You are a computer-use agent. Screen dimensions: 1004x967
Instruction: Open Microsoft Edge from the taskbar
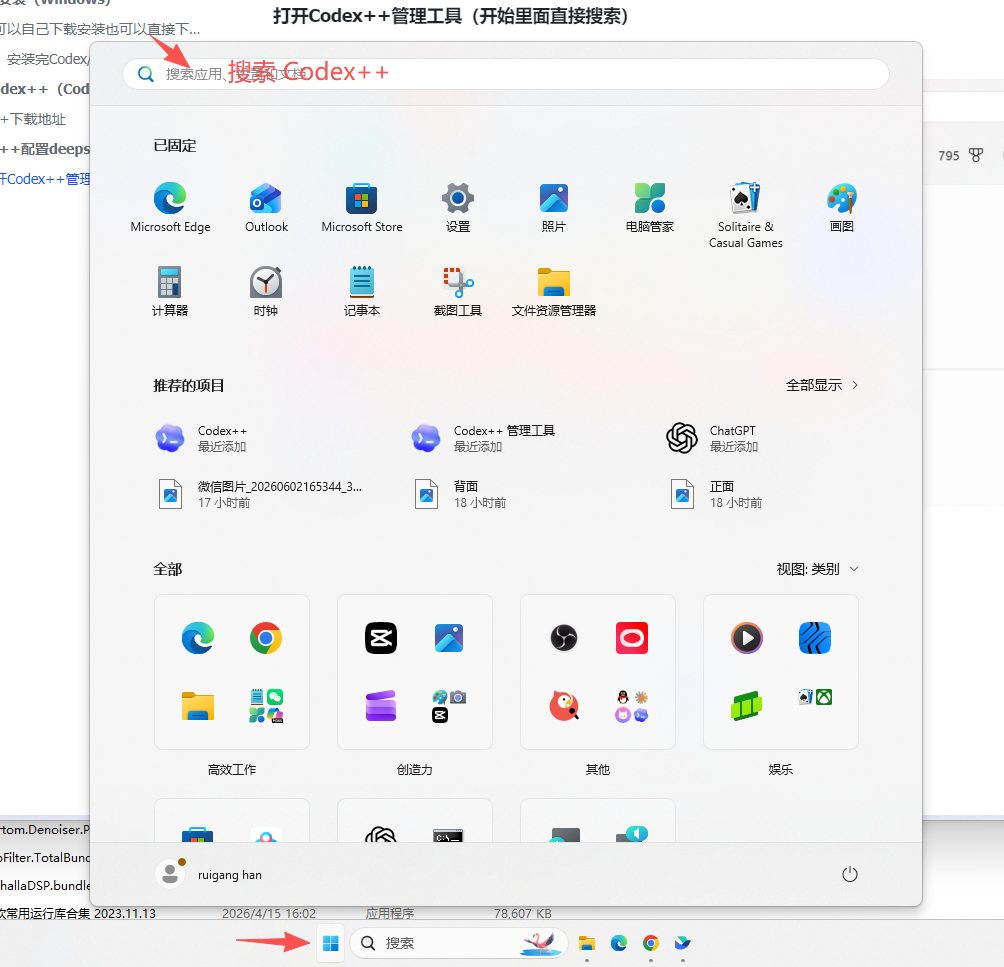(x=619, y=943)
